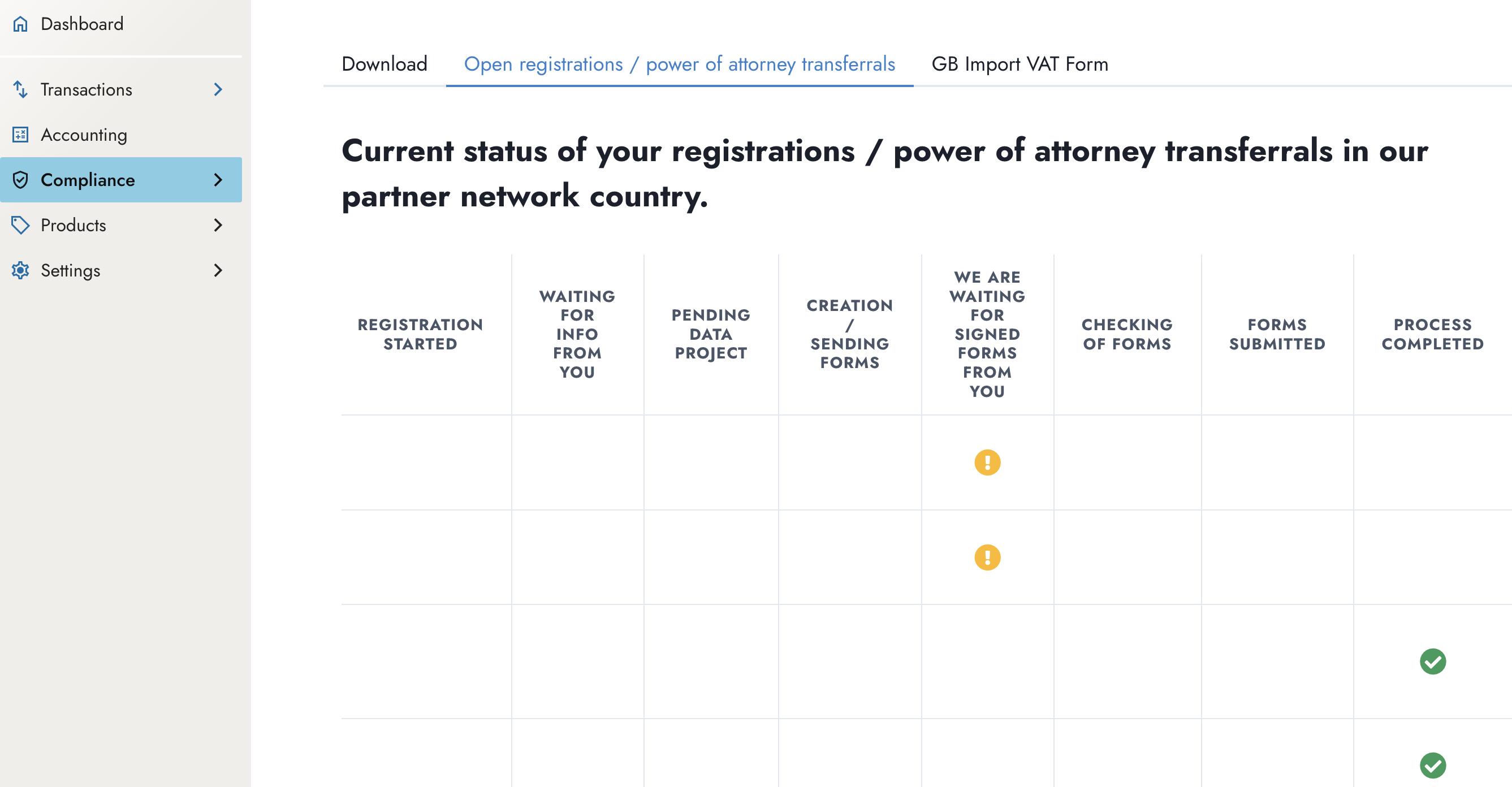The image size is (1512, 787).
Task: Click the Dashboard home icon
Action: click(x=20, y=24)
